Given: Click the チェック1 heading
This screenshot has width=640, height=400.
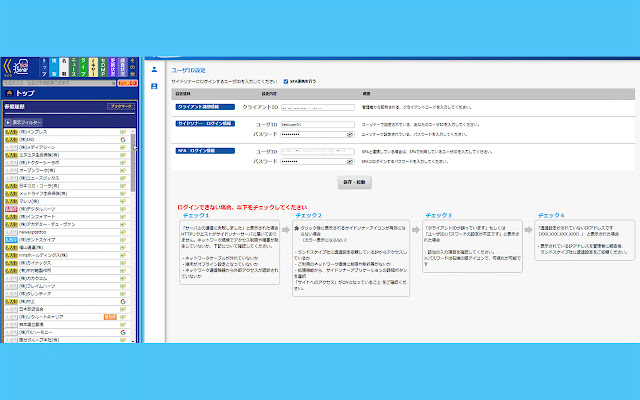Looking at the screenshot, I should pyautogui.click(x=196, y=216).
